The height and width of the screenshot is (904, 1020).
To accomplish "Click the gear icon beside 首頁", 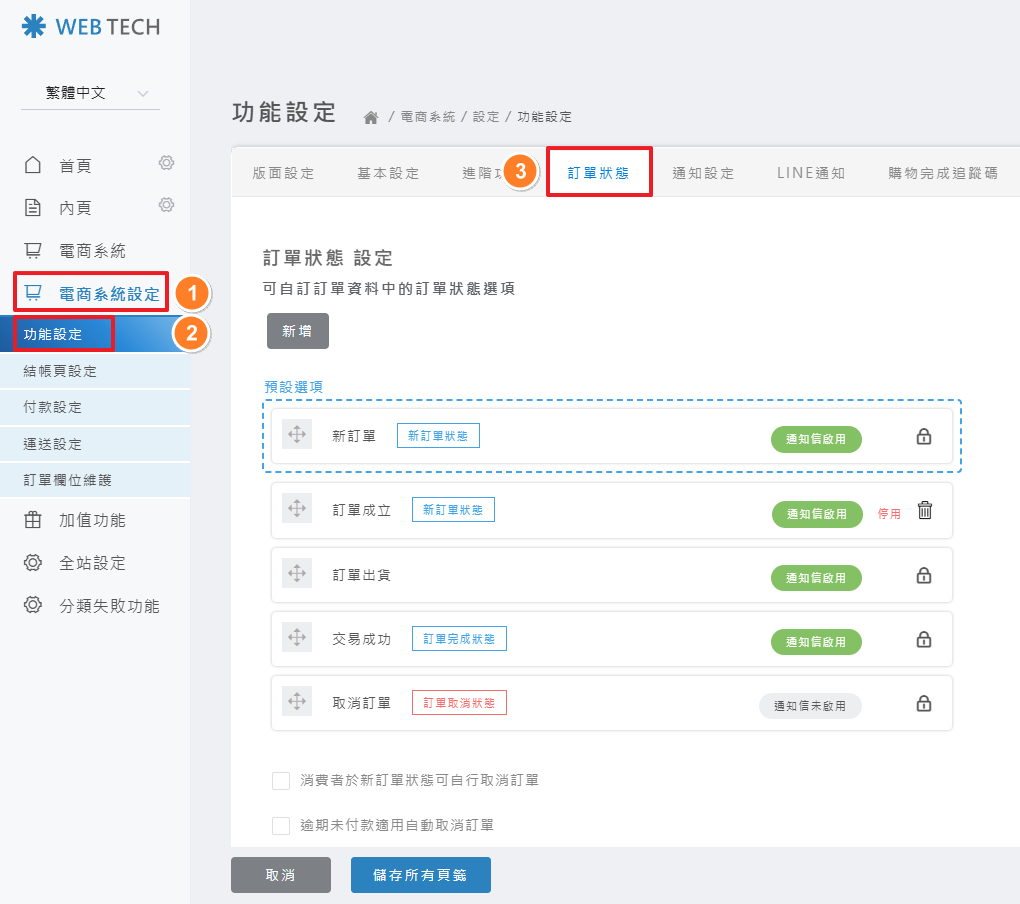I will click(167, 163).
